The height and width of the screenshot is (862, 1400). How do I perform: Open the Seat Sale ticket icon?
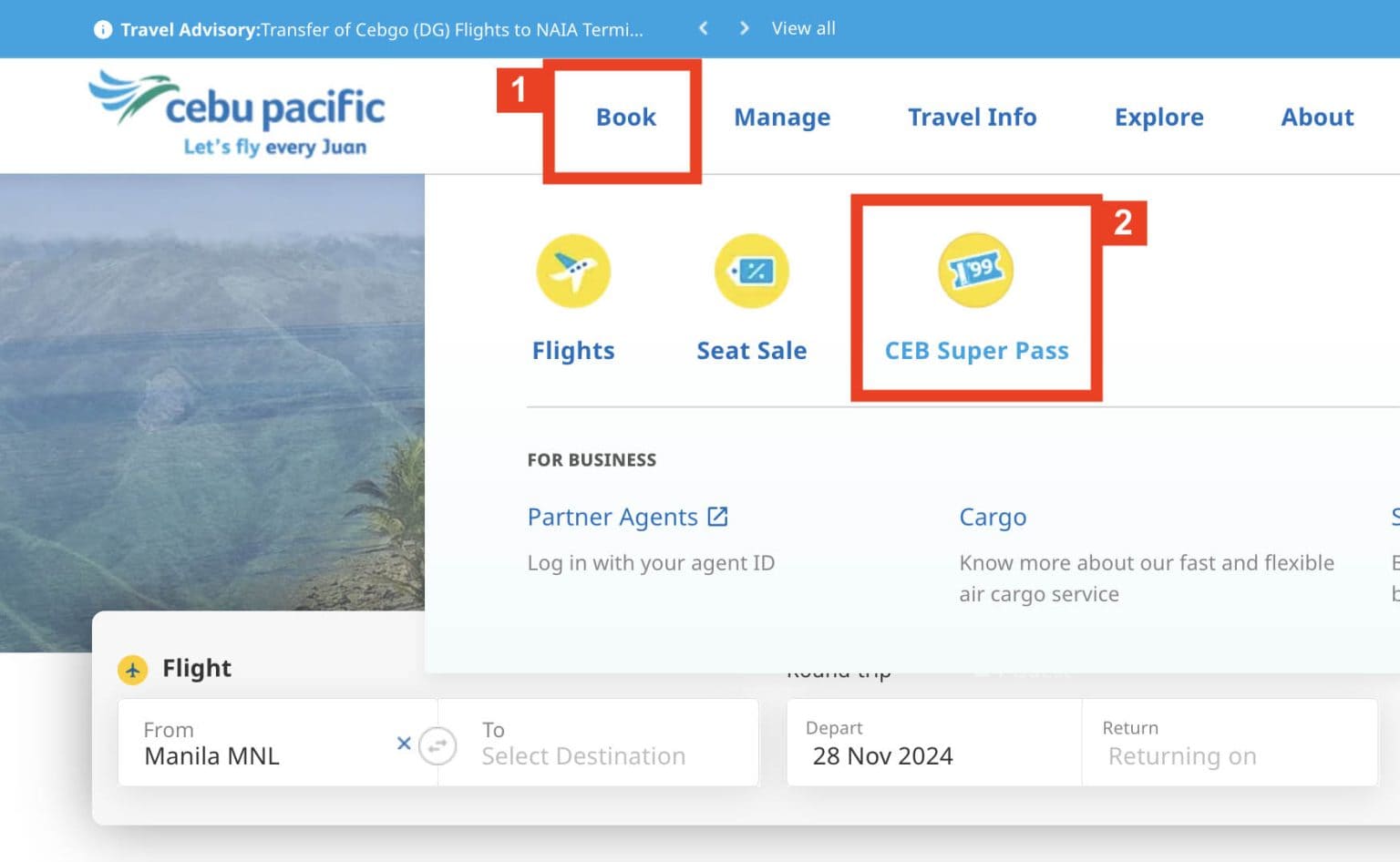(751, 272)
